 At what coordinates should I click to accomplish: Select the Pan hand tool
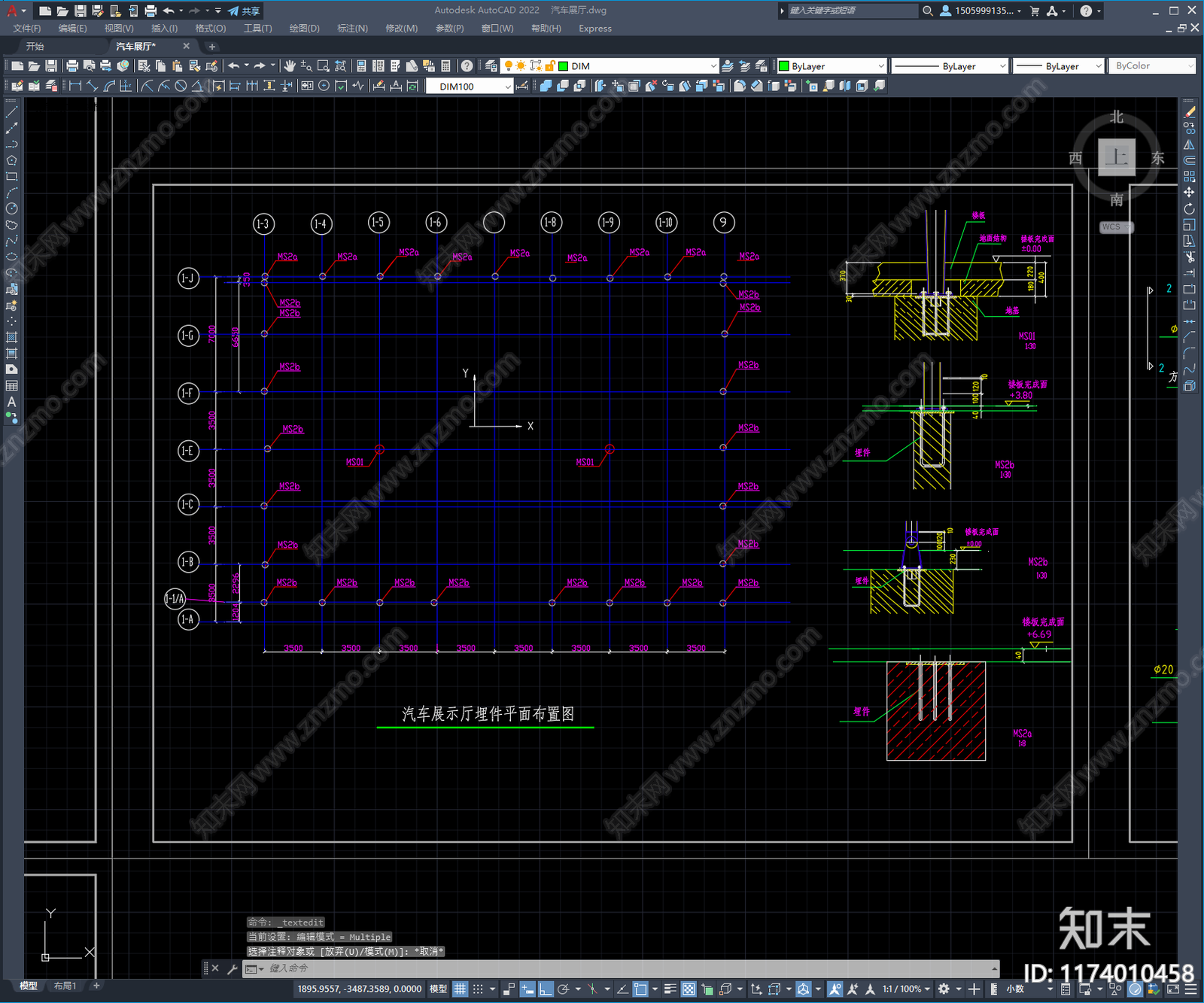tap(290, 66)
